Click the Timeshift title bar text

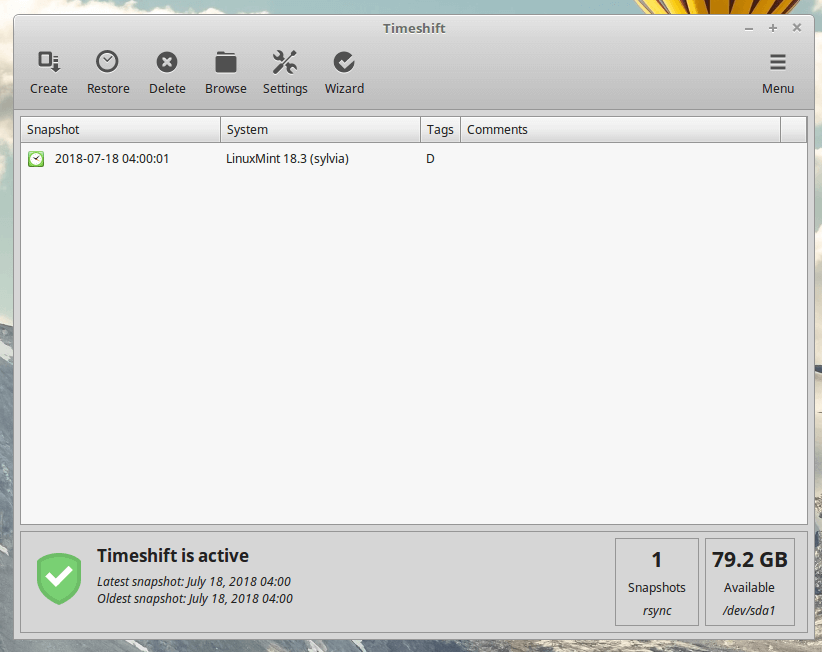[x=414, y=28]
